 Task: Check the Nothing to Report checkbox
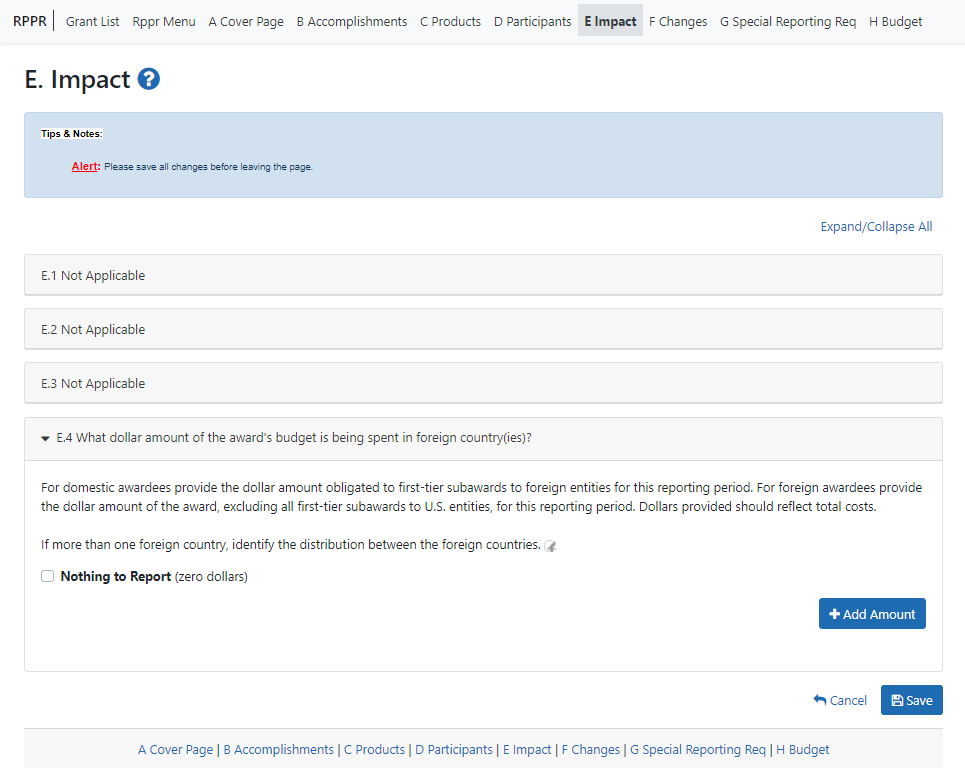pyautogui.click(x=47, y=576)
